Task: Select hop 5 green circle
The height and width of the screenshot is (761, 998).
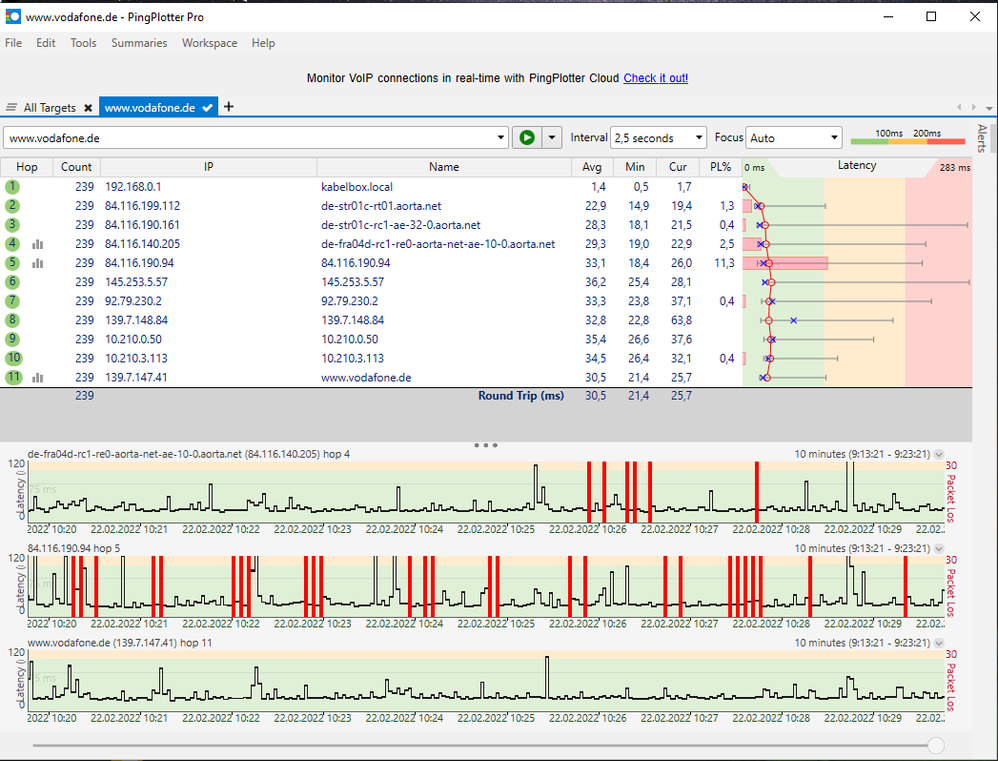Action: [x=12, y=263]
